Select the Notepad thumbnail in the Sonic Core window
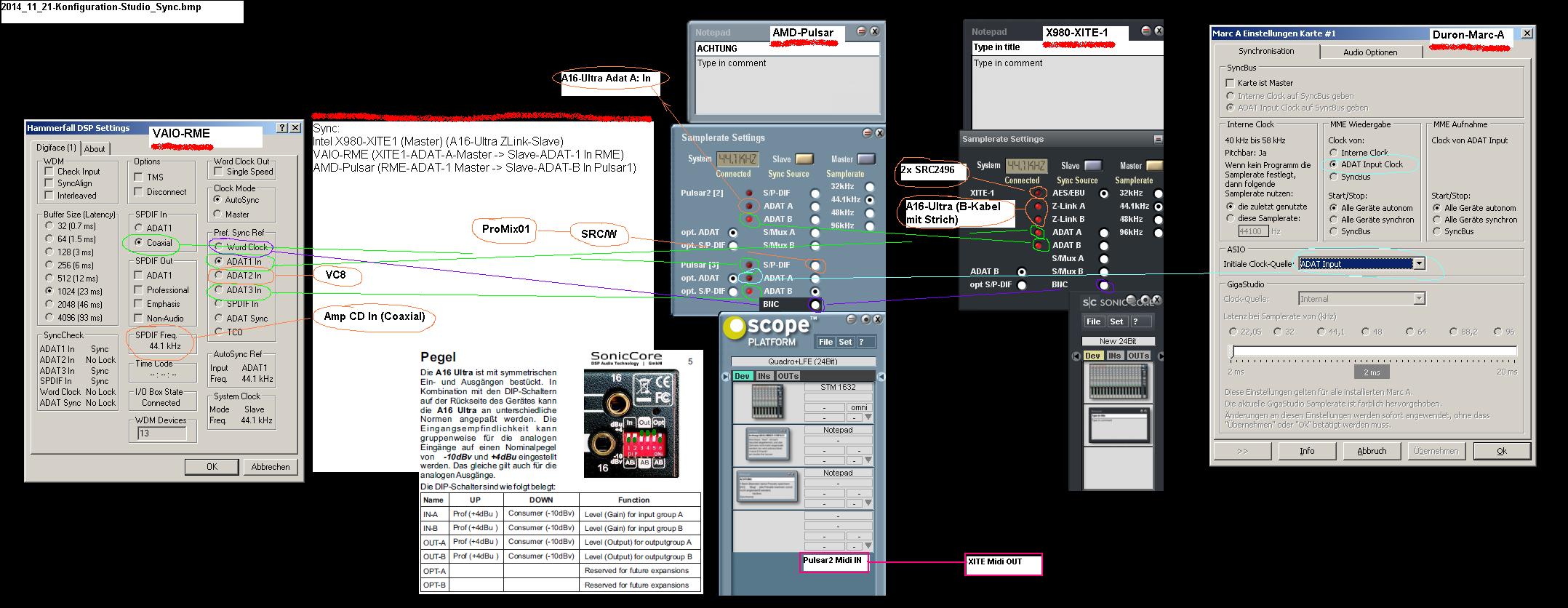 (x=1119, y=426)
